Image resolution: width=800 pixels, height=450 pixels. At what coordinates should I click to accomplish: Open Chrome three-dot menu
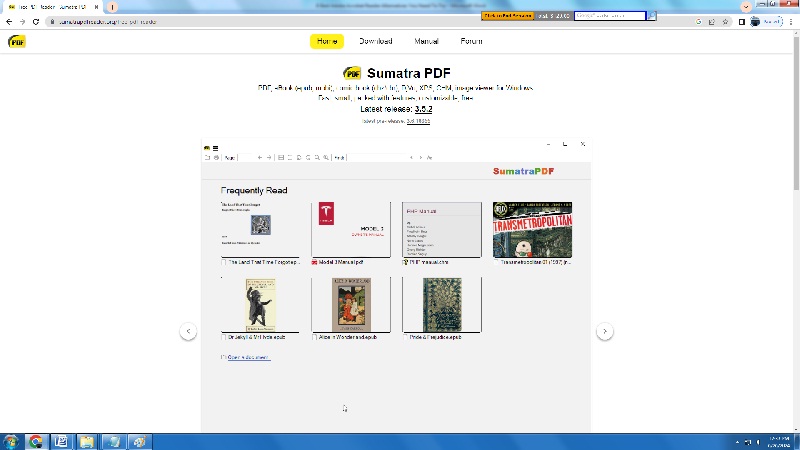tap(791, 22)
